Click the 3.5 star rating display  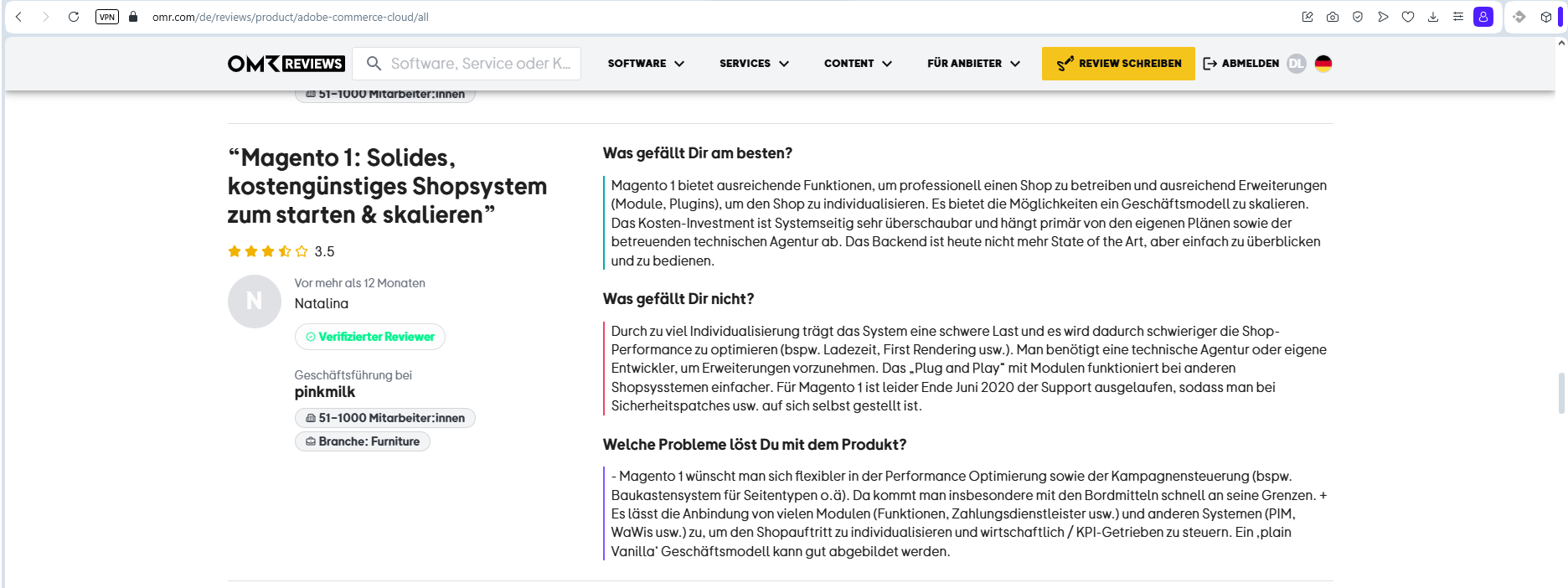click(281, 251)
